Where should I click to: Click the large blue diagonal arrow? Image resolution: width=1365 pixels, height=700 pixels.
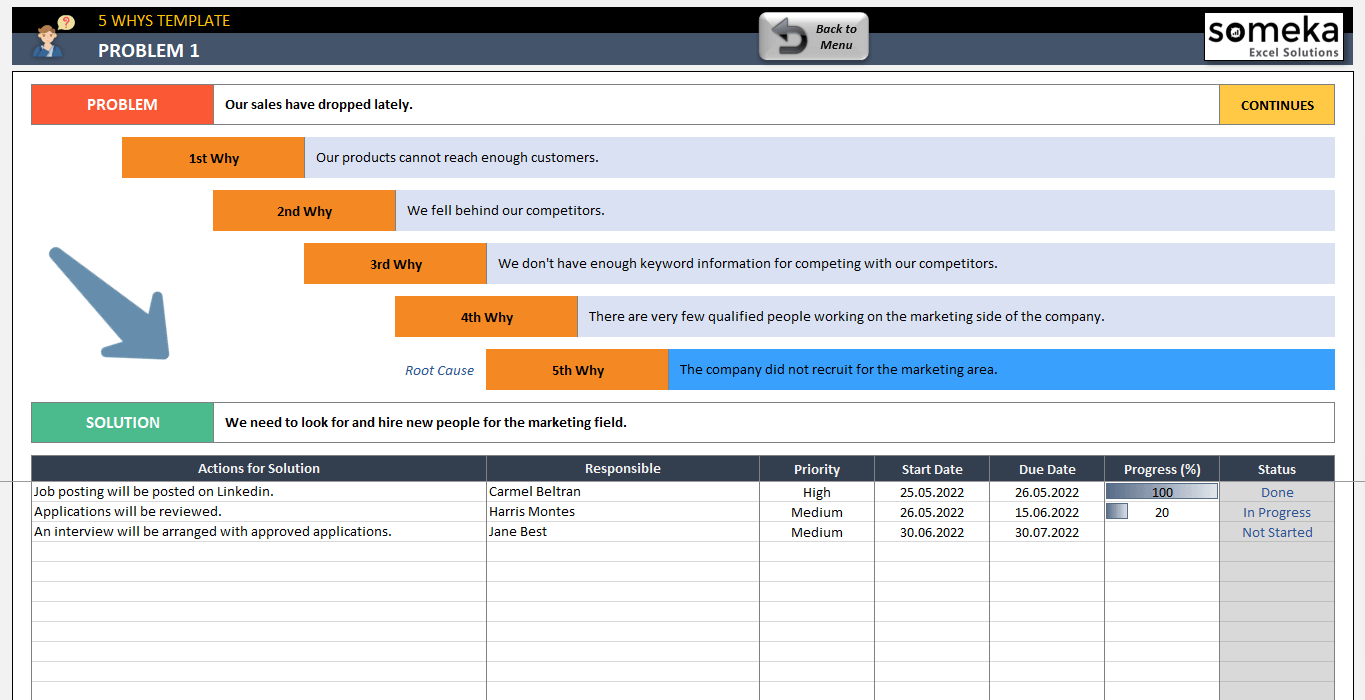coord(112,305)
